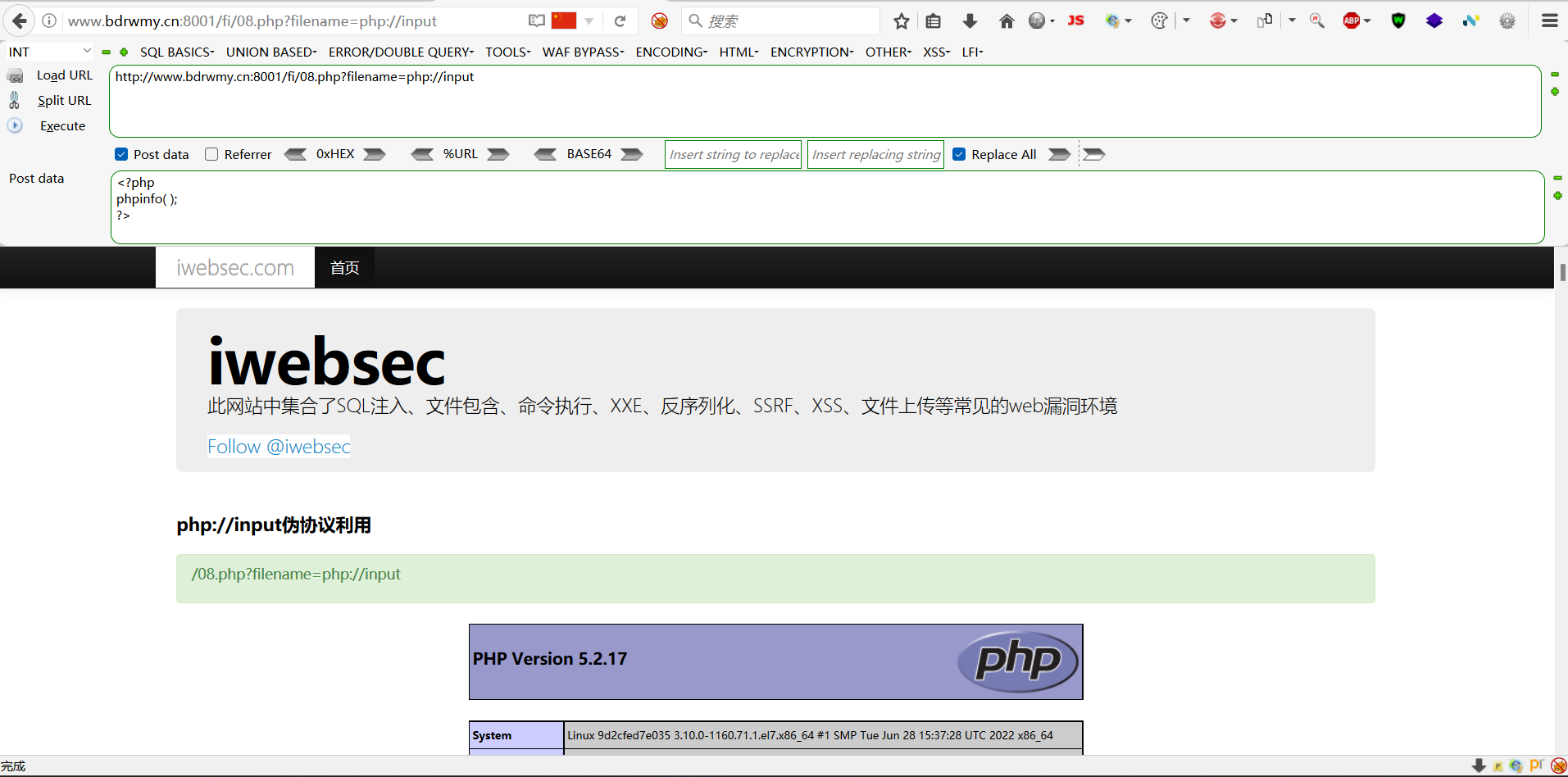Click the black shield W extension icon

point(1398,20)
